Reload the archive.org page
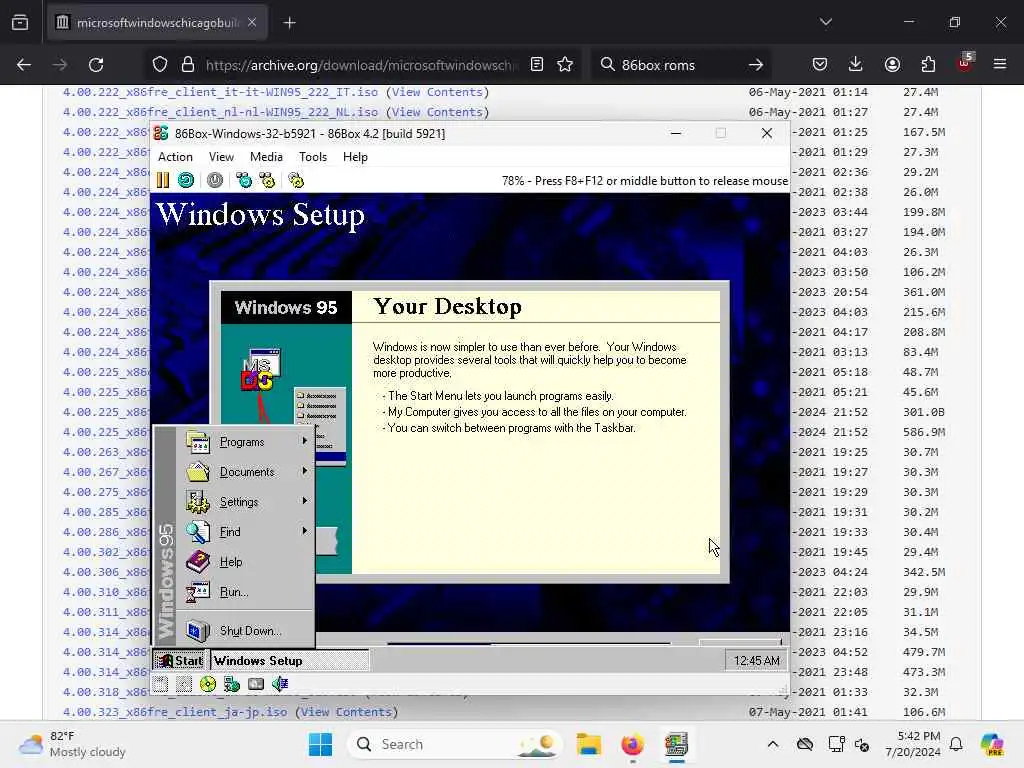The height and width of the screenshot is (768, 1024). click(96, 65)
